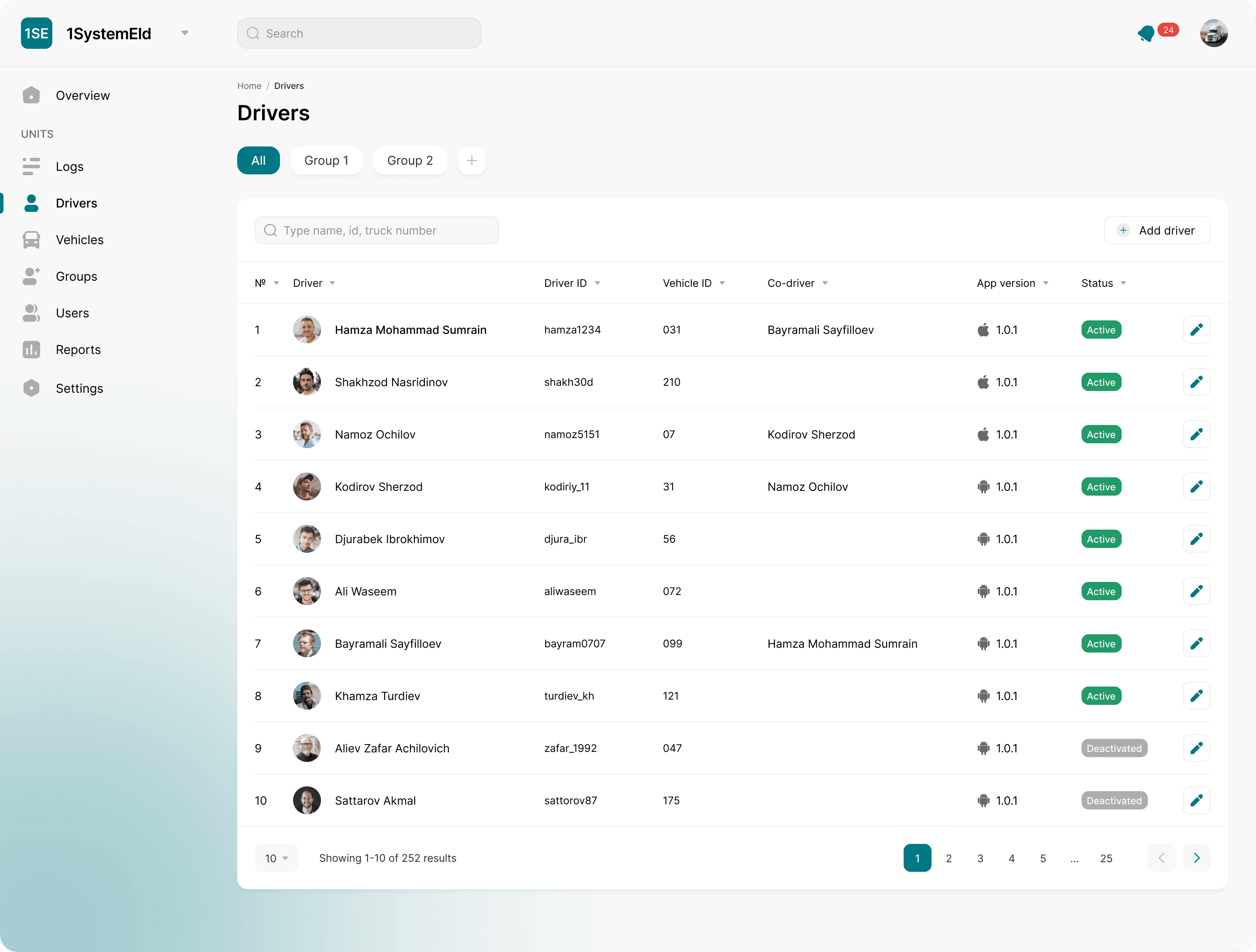Click Apple icon in Shakhzod Nasridinov row

coord(983,382)
